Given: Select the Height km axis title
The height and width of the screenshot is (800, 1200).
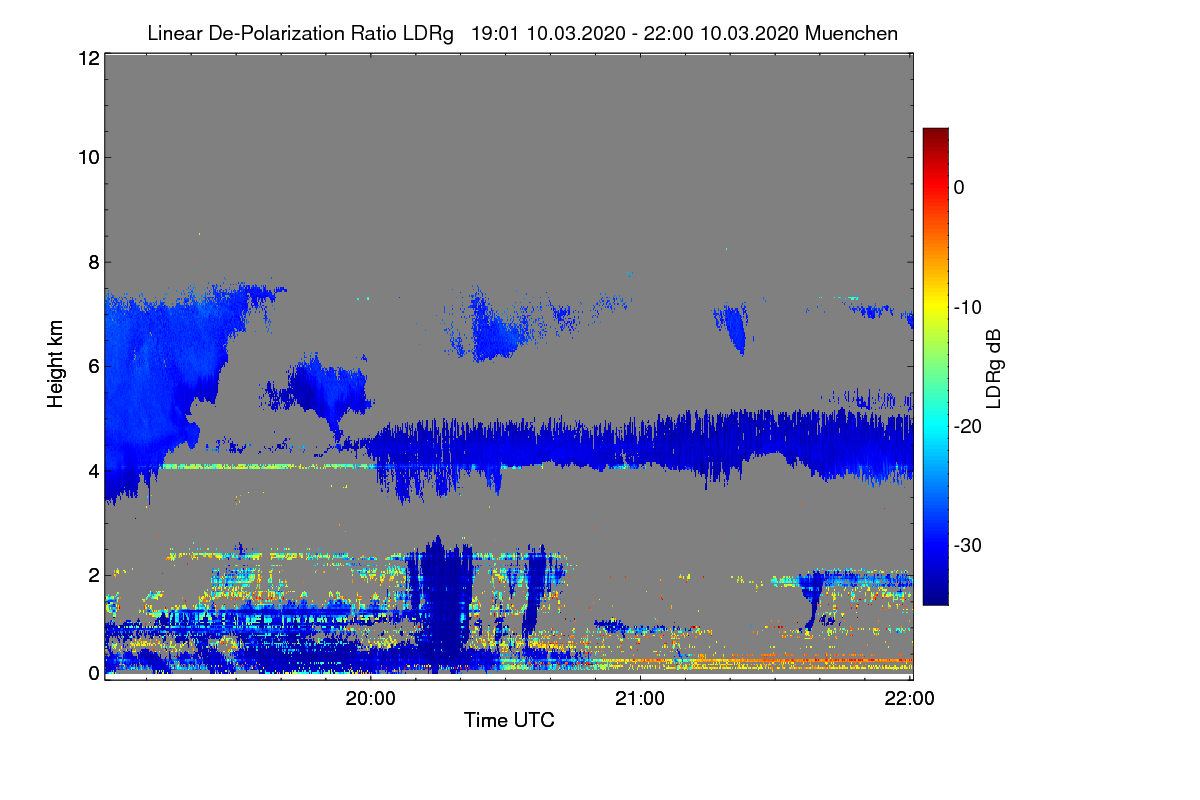Looking at the screenshot, I should (x=57, y=363).
